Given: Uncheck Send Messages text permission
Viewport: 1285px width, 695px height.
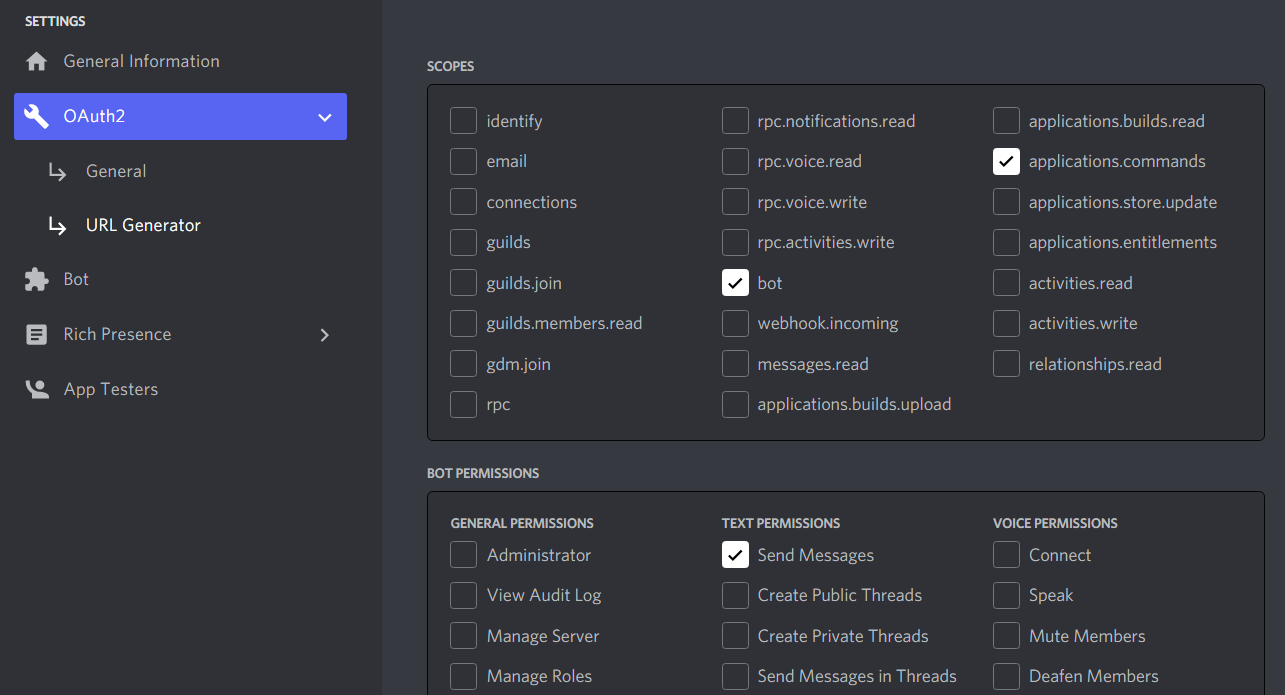Looking at the screenshot, I should (735, 555).
